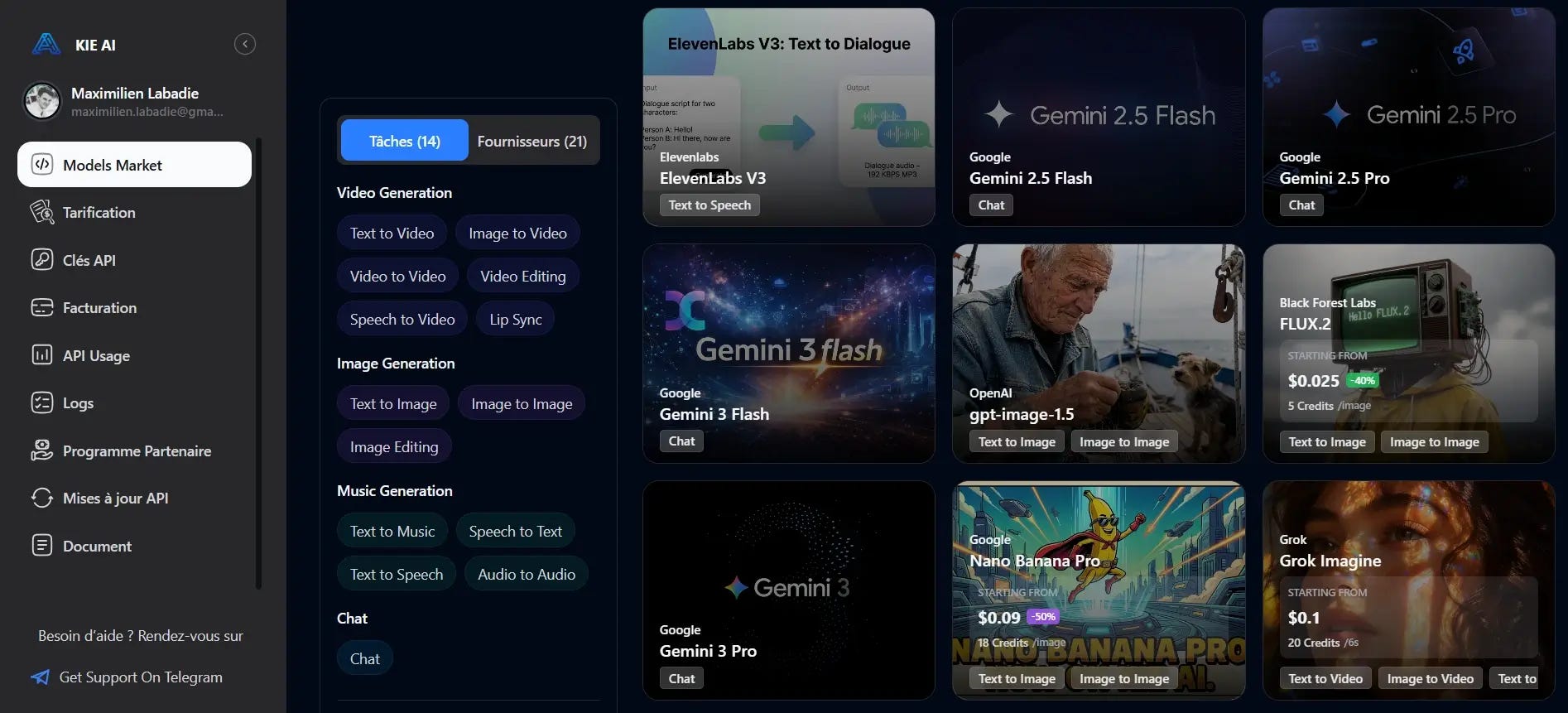Click Chat tag on Gemini 3 Flash card
This screenshot has width=1568, height=713.
point(681,441)
